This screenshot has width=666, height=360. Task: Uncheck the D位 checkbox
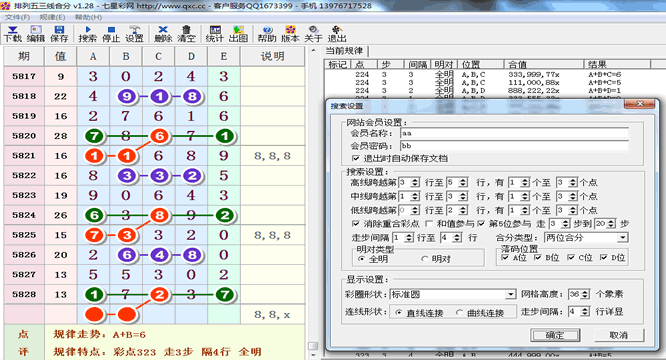[x=603, y=257]
